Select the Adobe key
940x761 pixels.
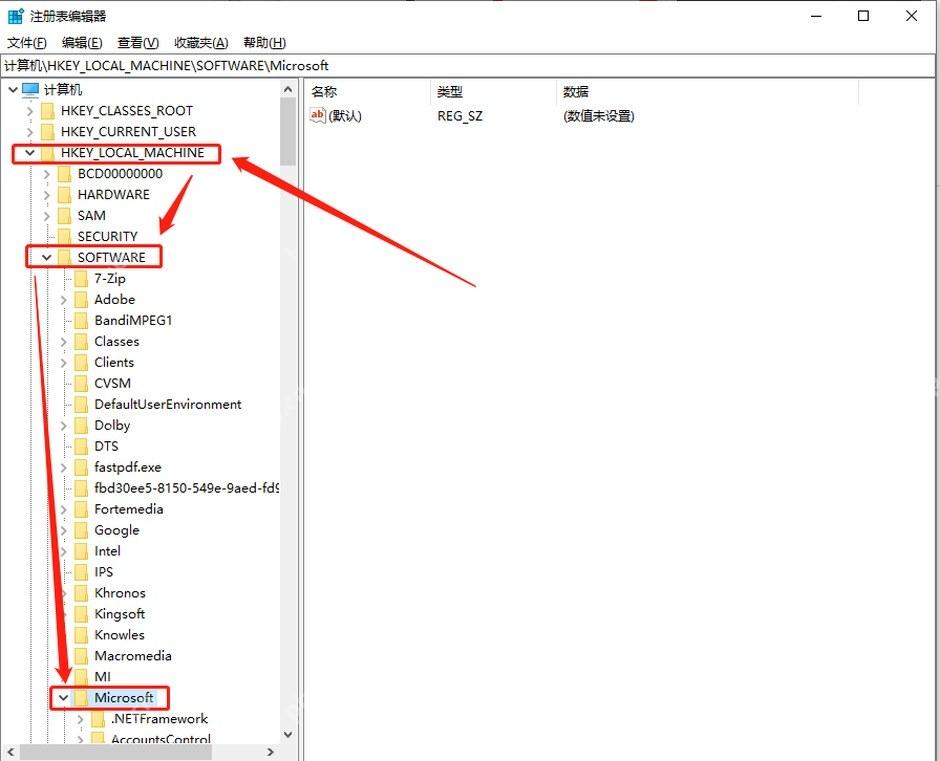click(x=115, y=299)
